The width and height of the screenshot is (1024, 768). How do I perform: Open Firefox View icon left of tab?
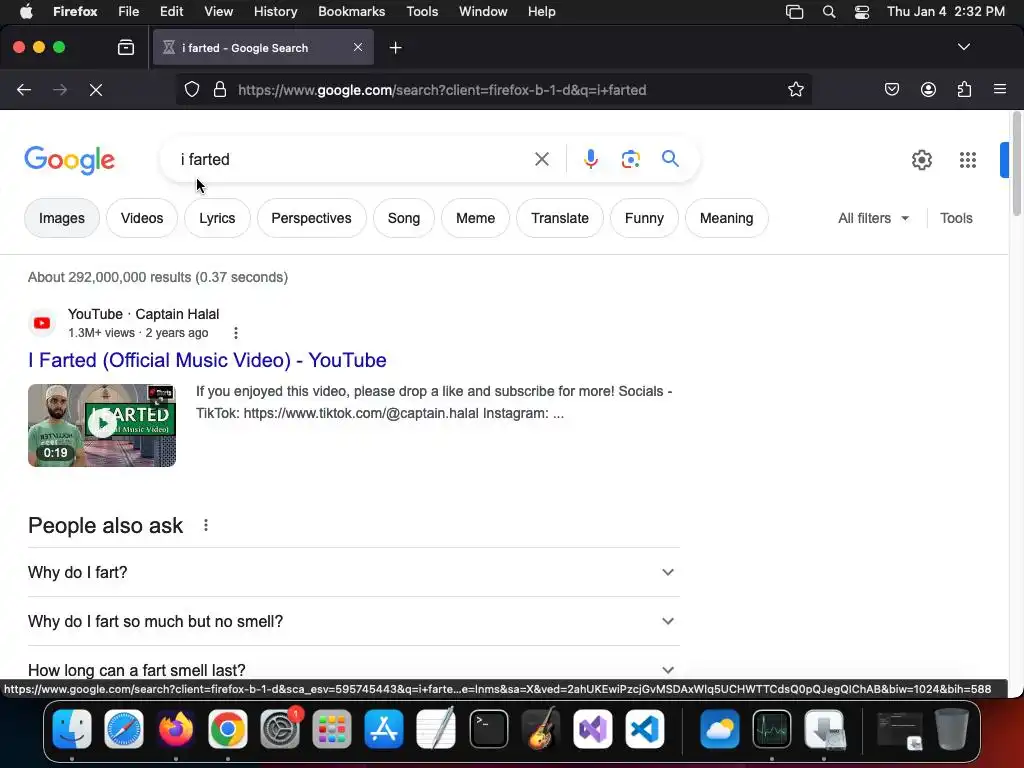click(x=126, y=47)
